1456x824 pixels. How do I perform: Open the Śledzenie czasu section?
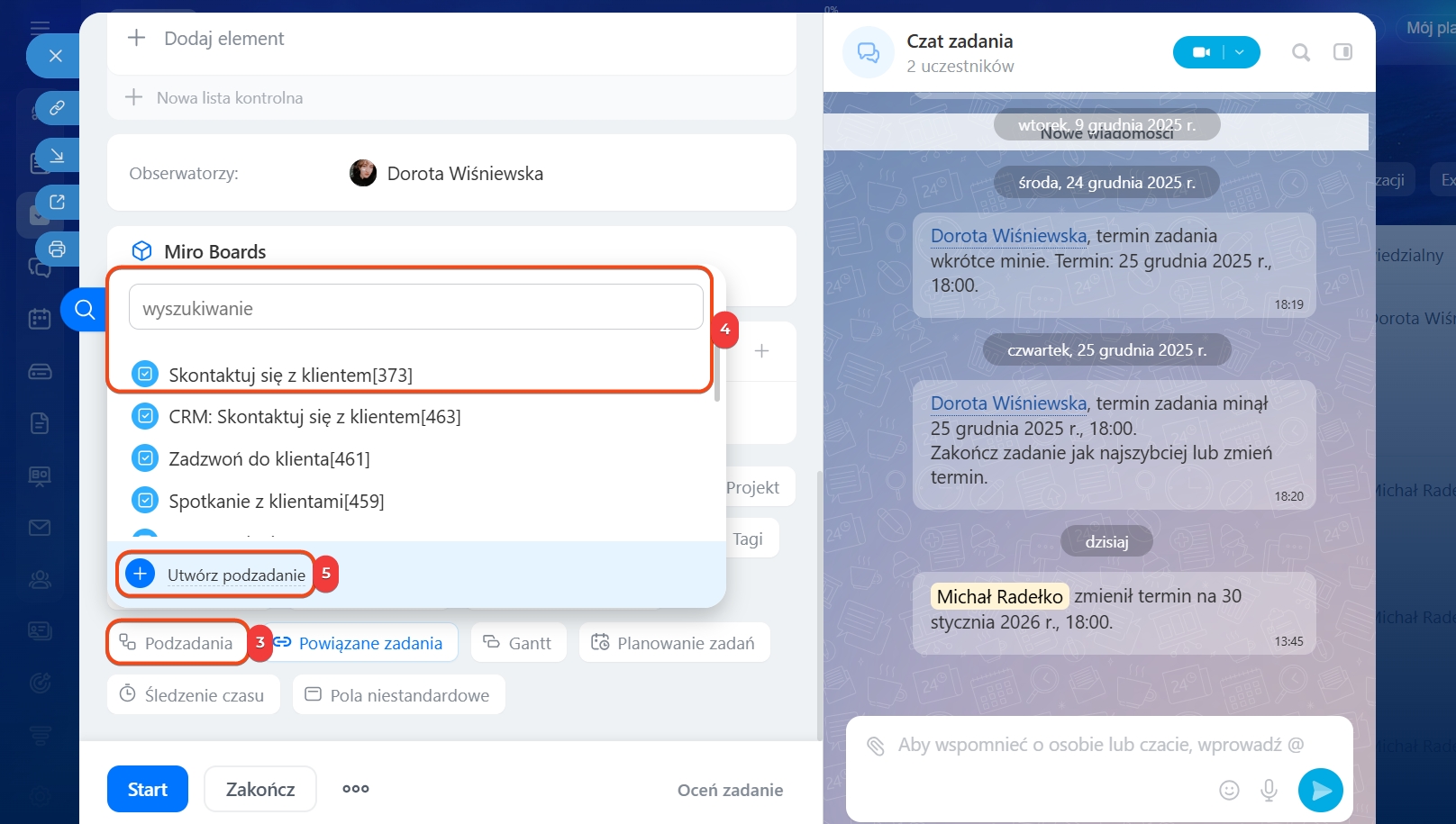coord(193,695)
